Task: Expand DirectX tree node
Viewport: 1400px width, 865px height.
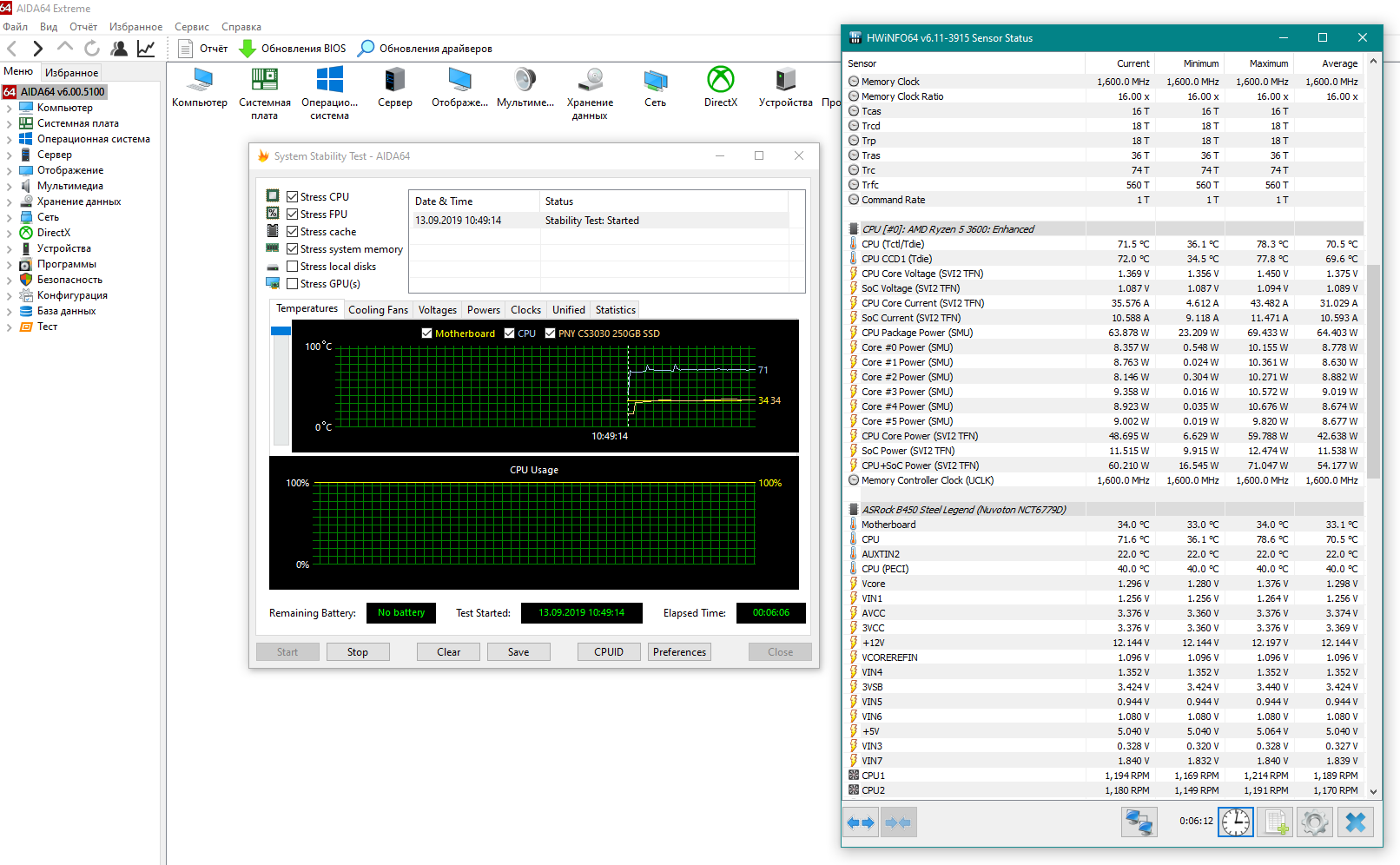Action: [10, 234]
